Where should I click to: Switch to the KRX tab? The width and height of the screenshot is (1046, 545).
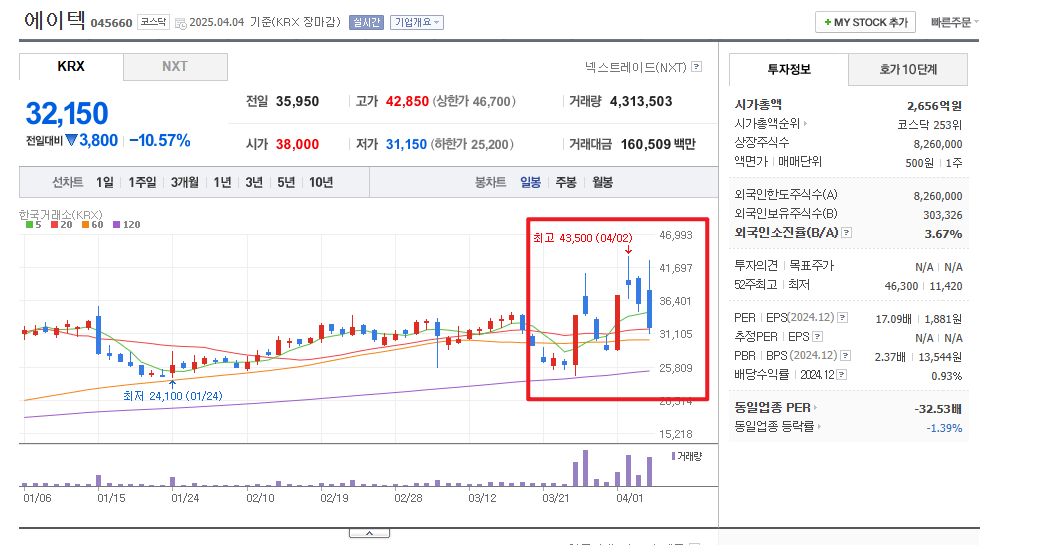click(x=71, y=67)
